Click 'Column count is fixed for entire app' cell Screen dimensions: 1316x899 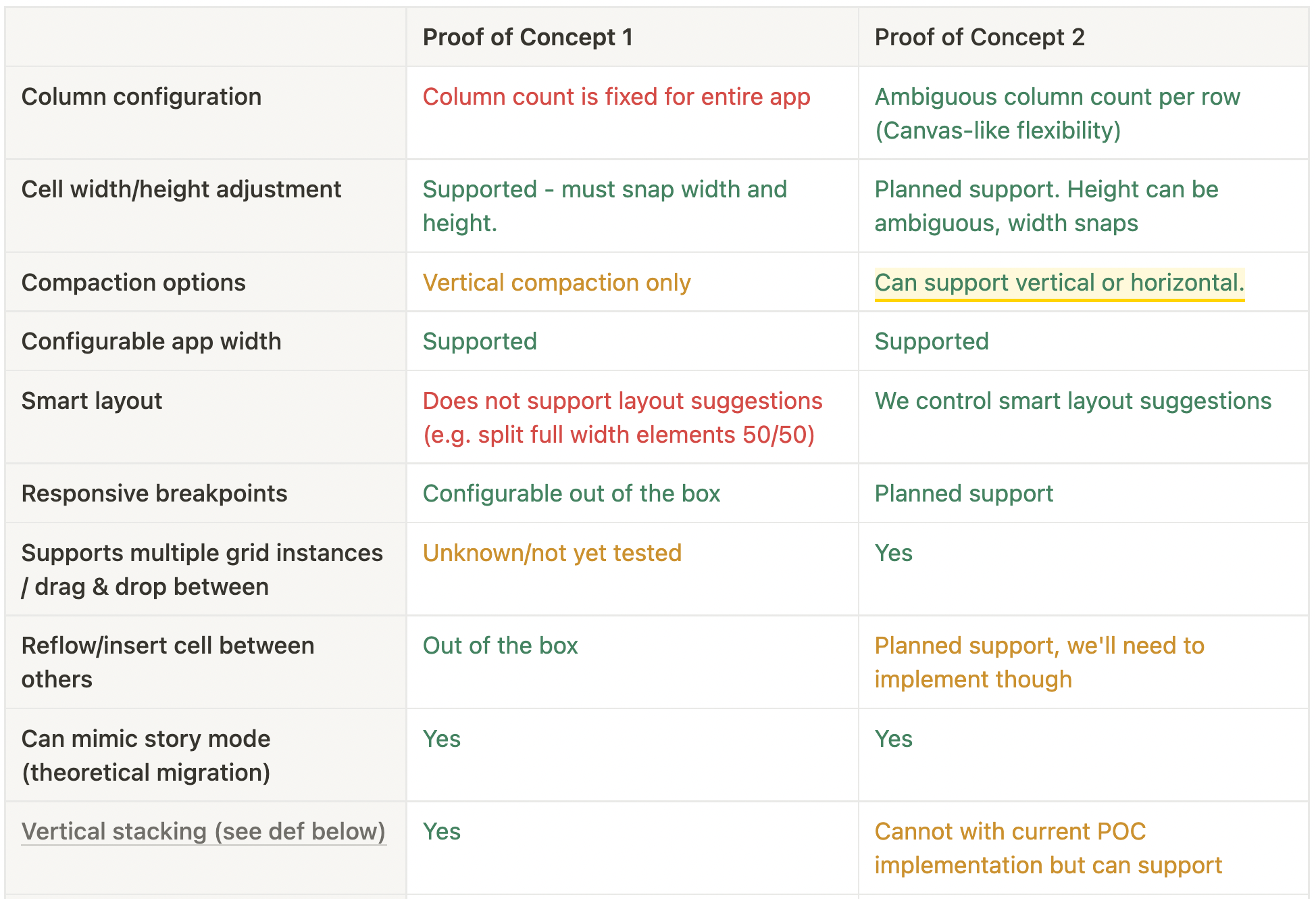tap(616, 97)
